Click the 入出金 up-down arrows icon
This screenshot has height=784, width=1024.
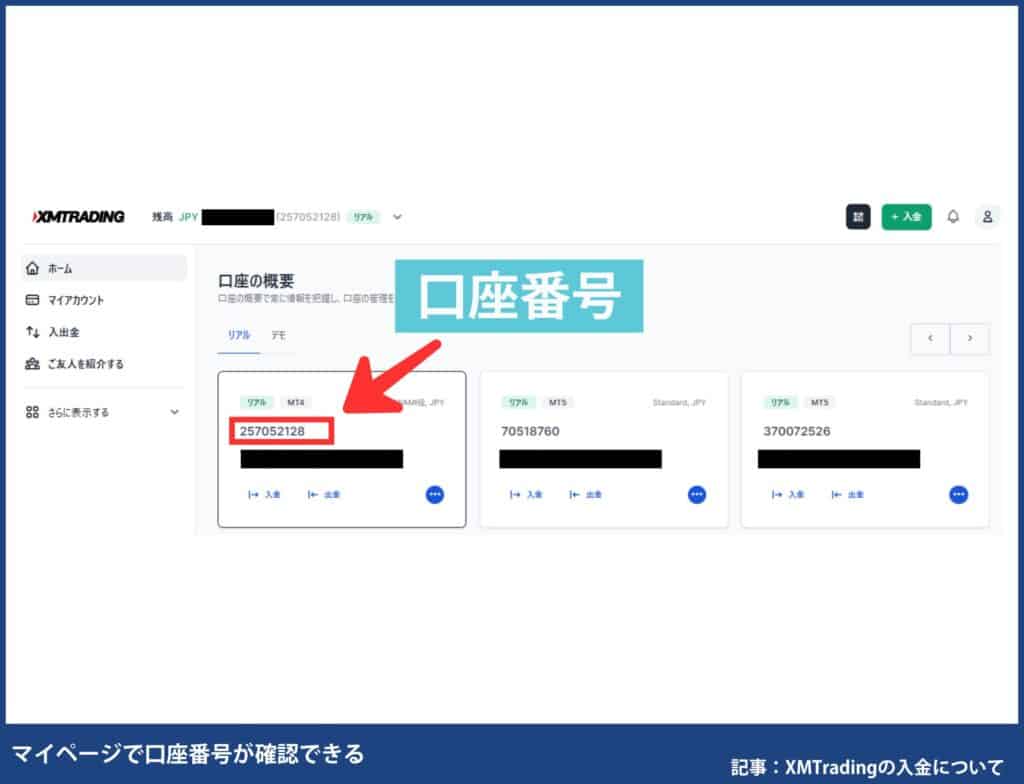pos(34,331)
